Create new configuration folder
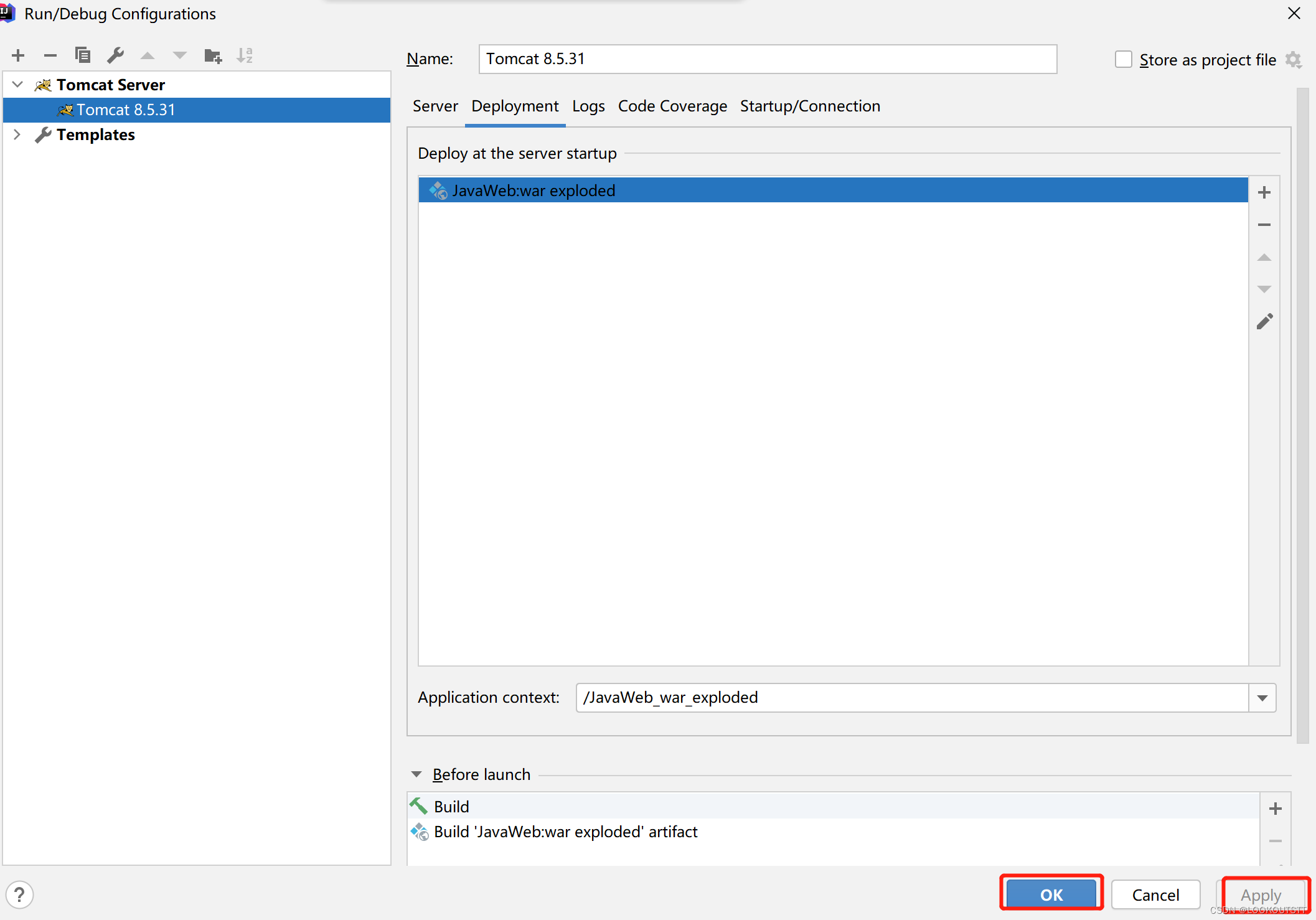 [213, 56]
